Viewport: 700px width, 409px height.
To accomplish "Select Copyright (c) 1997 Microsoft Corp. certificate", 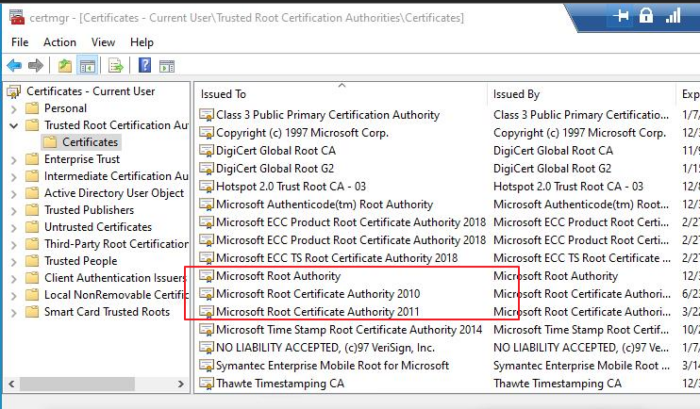I will (x=302, y=133).
